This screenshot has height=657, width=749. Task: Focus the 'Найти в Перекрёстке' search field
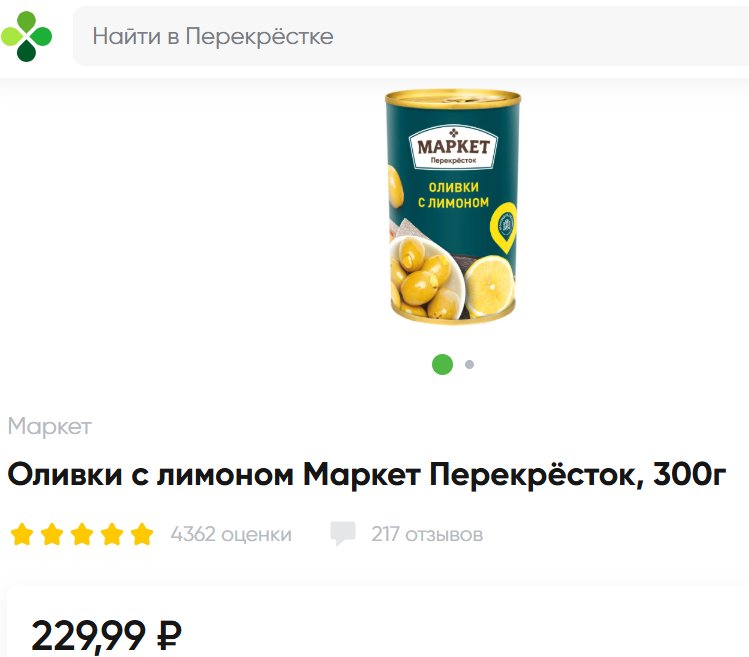tap(411, 36)
